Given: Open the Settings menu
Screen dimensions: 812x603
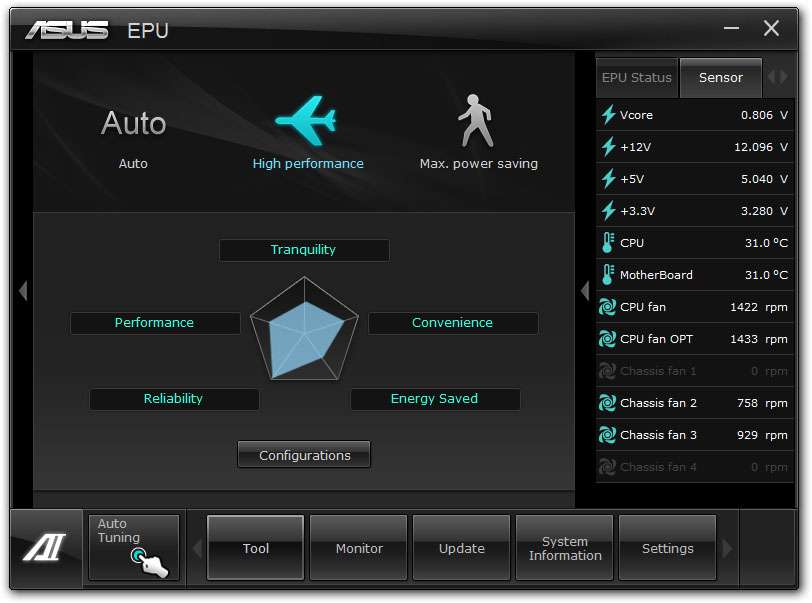Looking at the screenshot, I should tap(668, 548).
